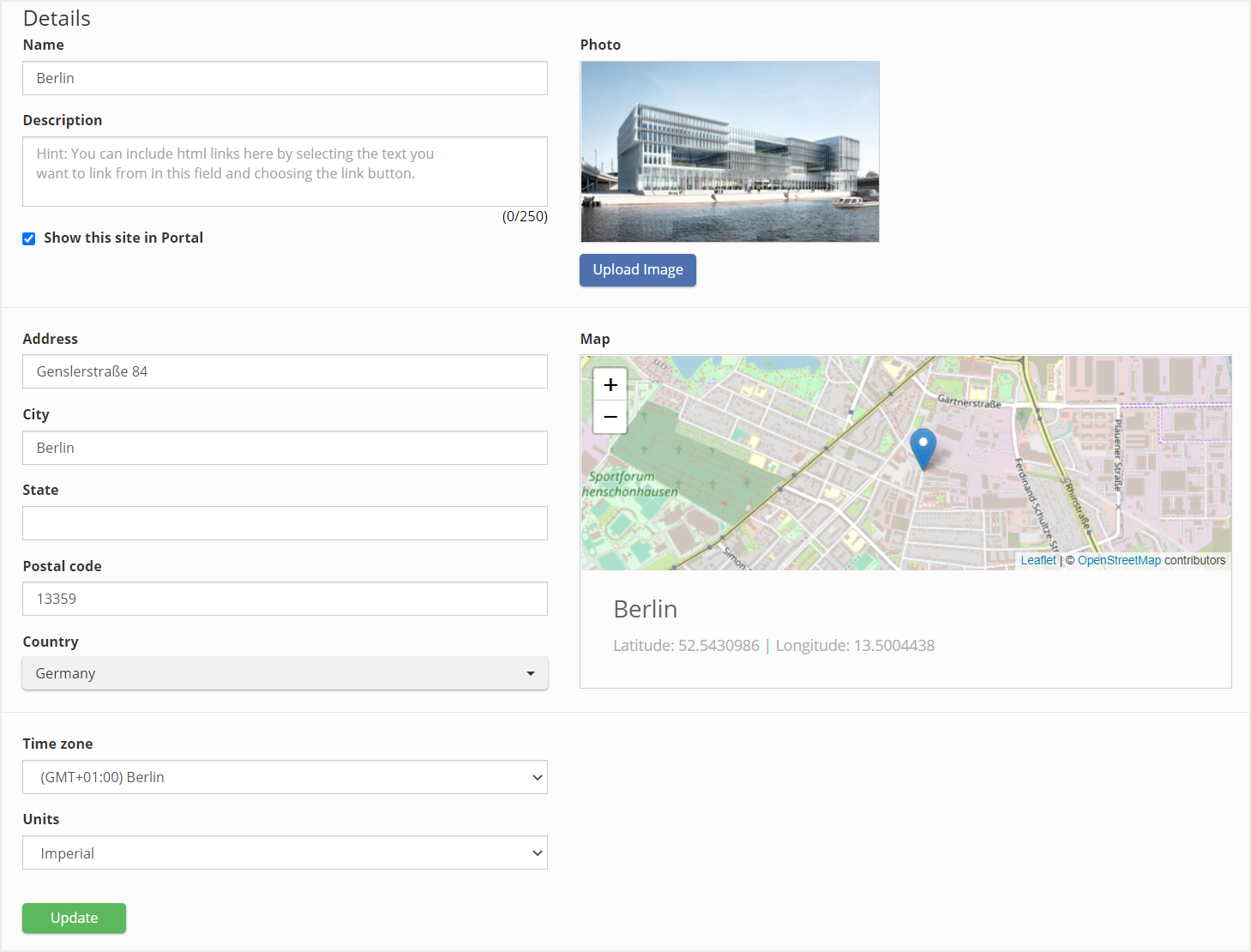Viewport: 1251px width, 952px height.
Task: Click the City input field
Action: pos(285,448)
